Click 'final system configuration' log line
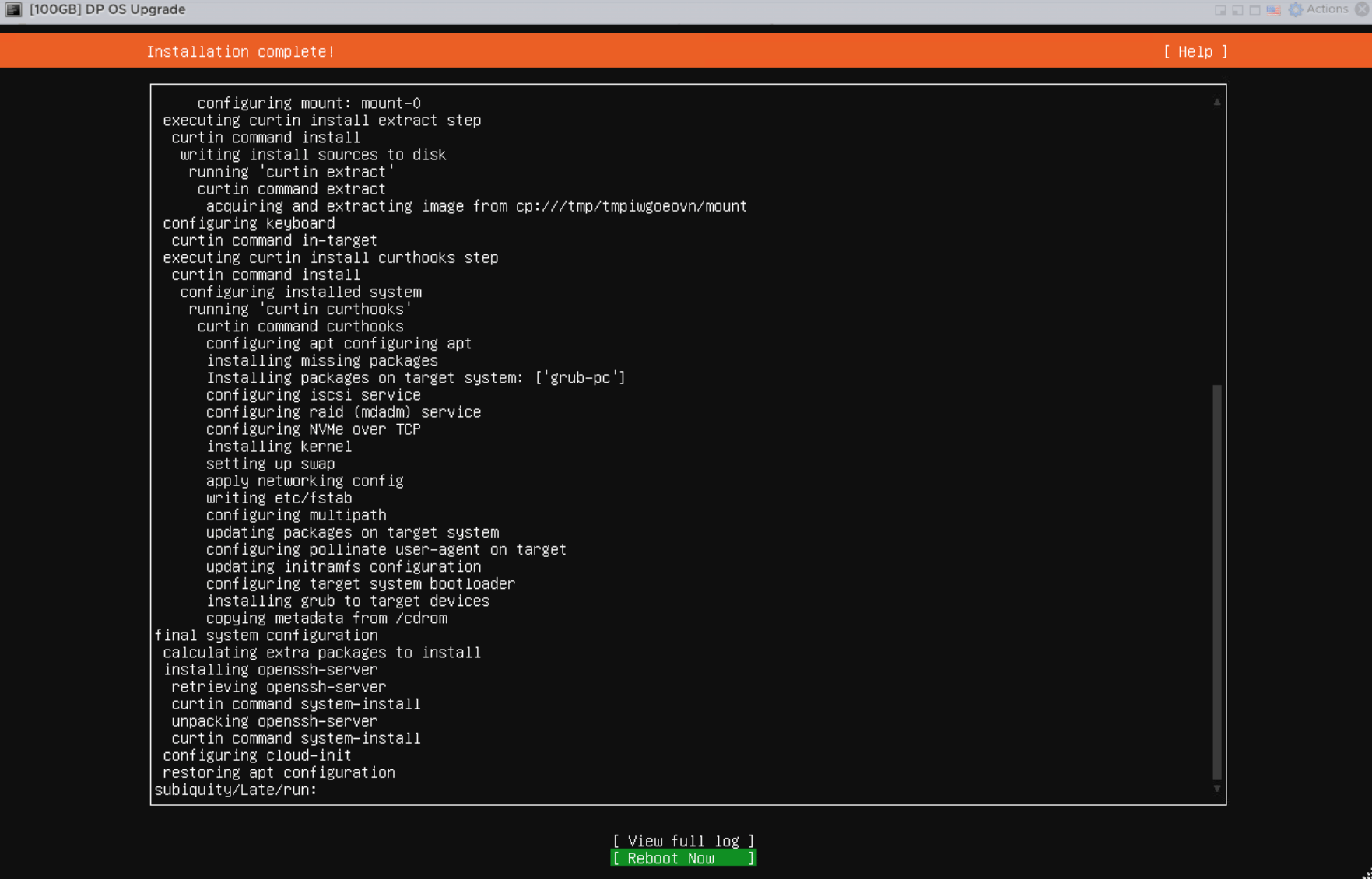Image resolution: width=1372 pixels, height=879 pixels. tap(266, 636)
